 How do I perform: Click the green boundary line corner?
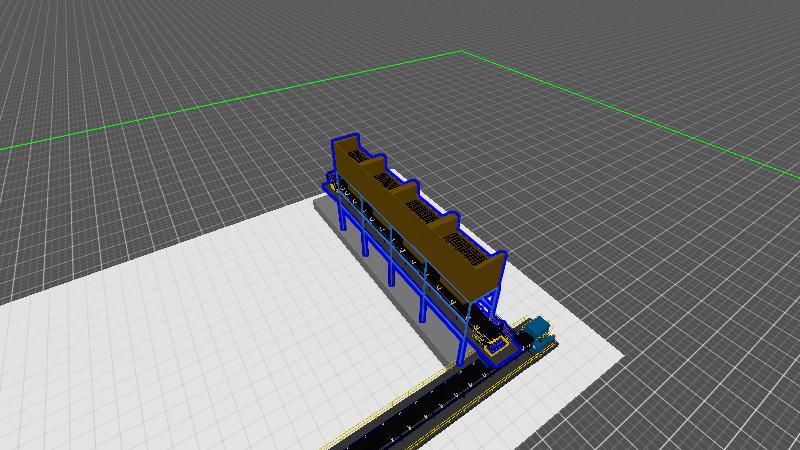[x=461, y=51]
